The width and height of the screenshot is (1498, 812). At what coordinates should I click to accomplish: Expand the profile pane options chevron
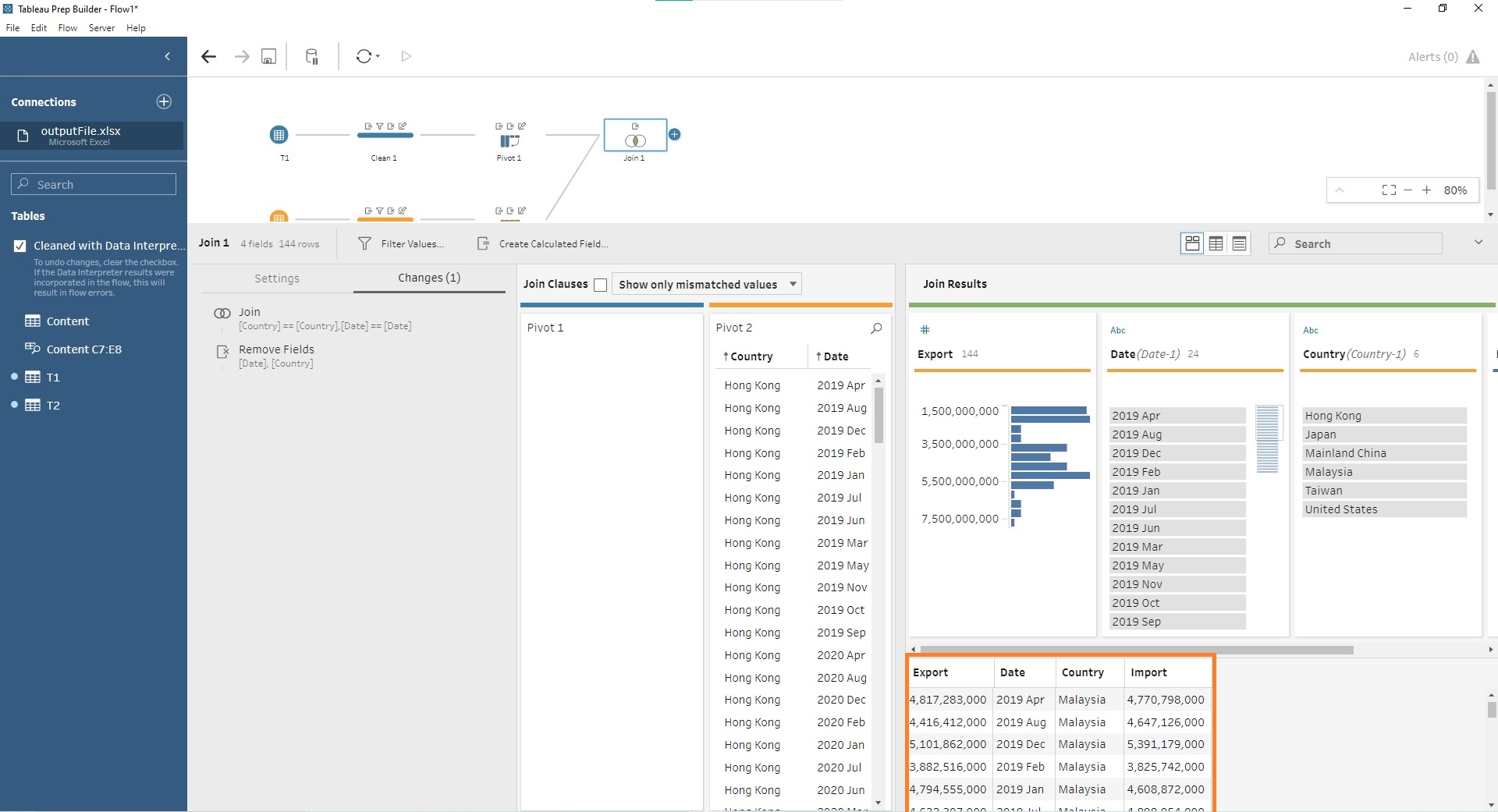click(x=1478, y=243)
